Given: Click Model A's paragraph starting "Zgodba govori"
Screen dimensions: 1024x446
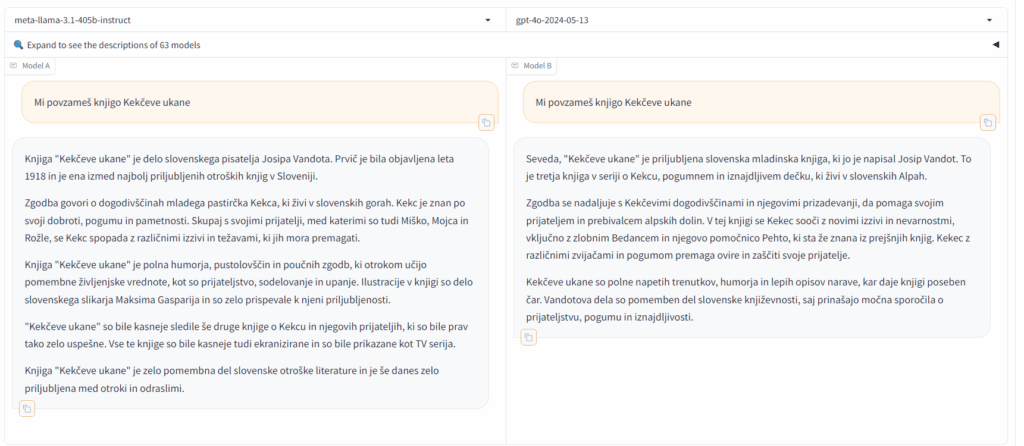Looking at the screenshot, I should [x=250, y=220].
